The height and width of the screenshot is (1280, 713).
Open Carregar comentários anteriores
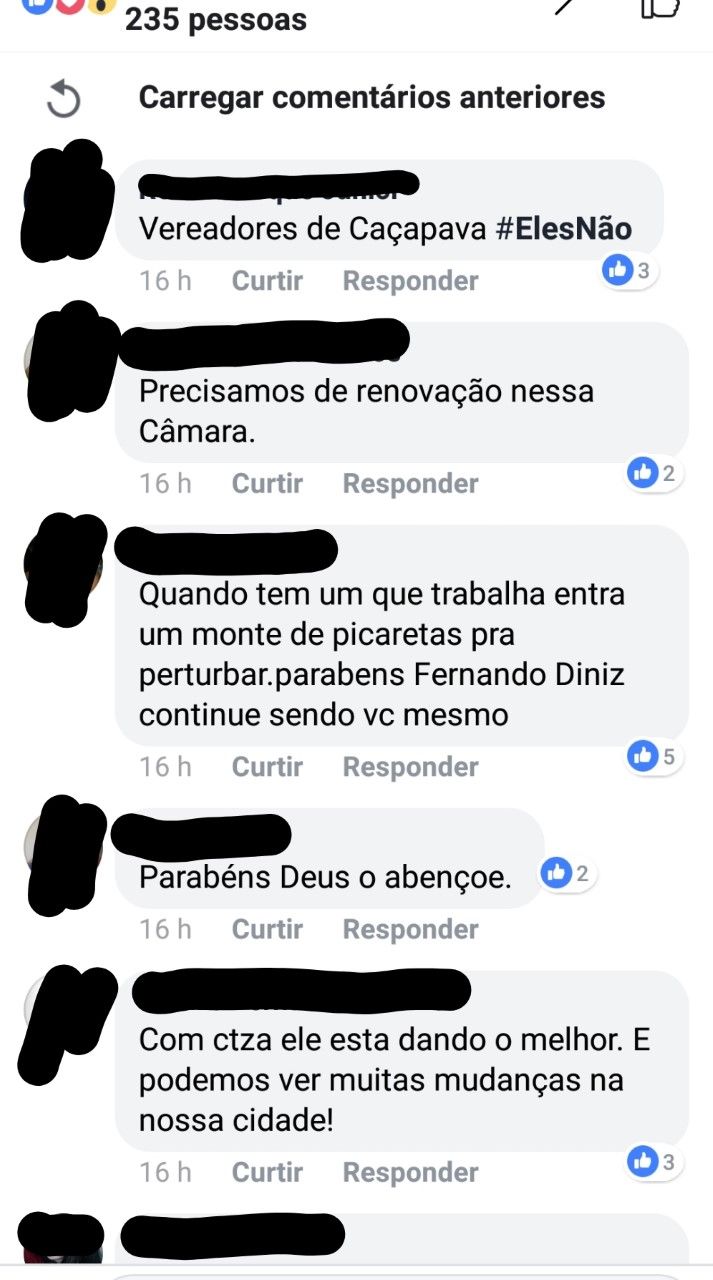(372, 97)
